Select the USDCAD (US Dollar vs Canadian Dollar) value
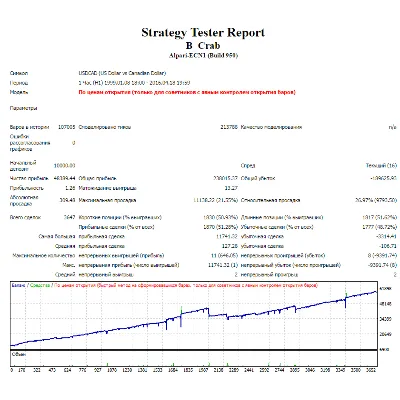Viewport: 400px width, 400px height. [122, 73]
